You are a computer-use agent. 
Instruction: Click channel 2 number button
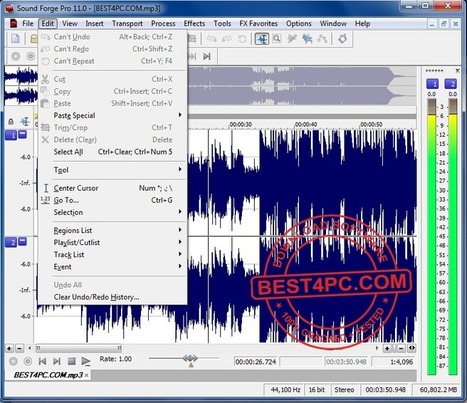click(11, 242)
